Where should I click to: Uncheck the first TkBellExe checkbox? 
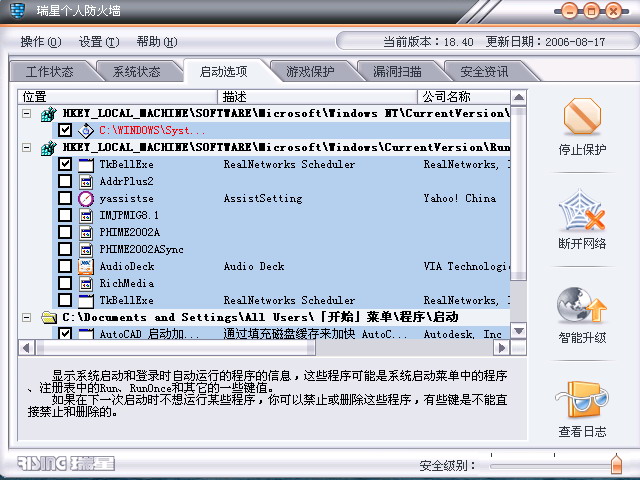[x=65, y=164]
